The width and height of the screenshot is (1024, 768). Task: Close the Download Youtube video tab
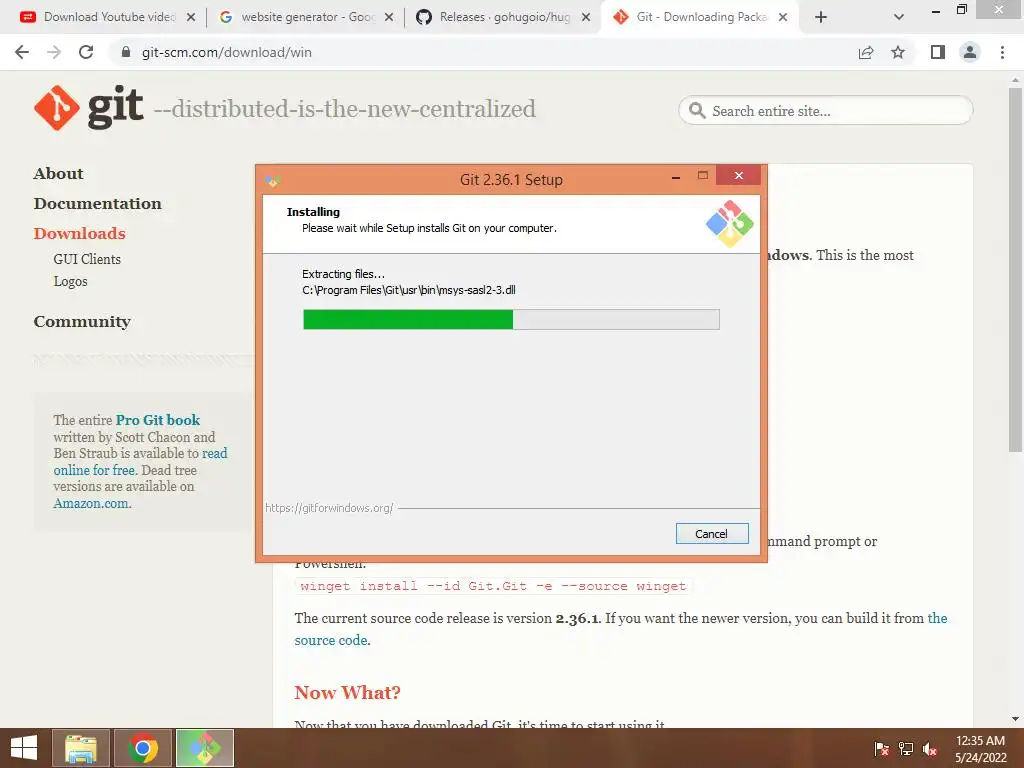191,17
